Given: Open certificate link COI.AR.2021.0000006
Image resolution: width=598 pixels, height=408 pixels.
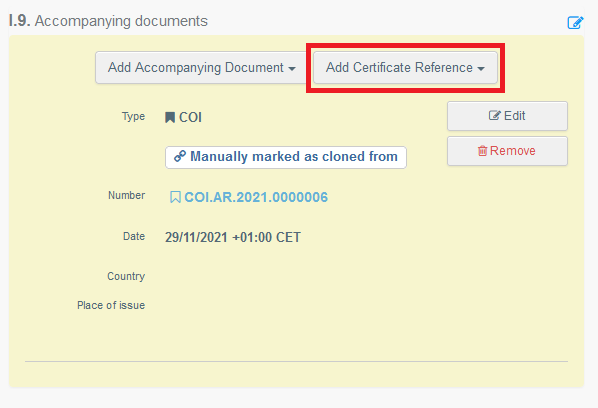Looking at the screenshot, I should (x=256, y=197).
